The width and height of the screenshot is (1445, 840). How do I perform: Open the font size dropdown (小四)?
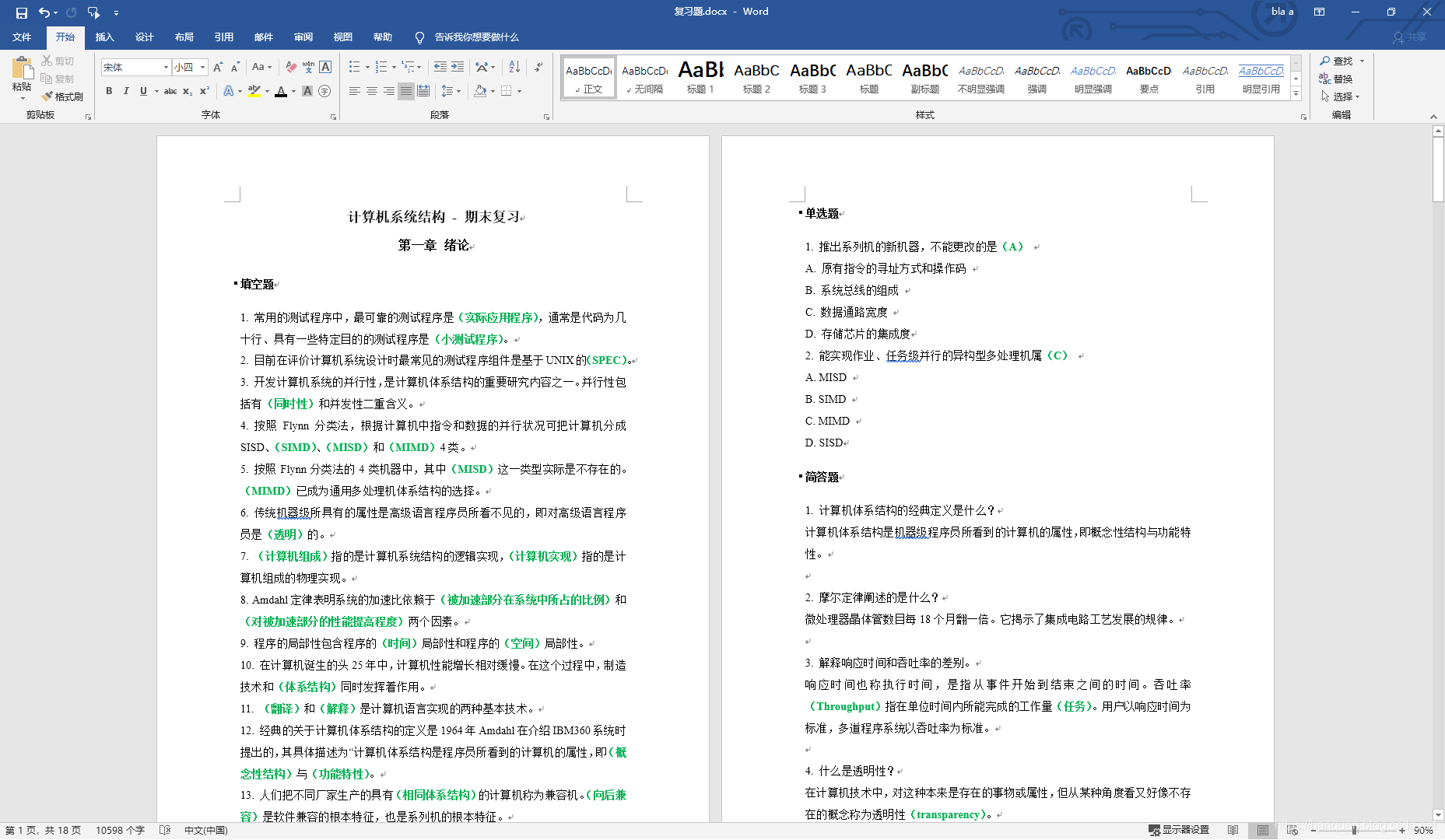[202, 68]
